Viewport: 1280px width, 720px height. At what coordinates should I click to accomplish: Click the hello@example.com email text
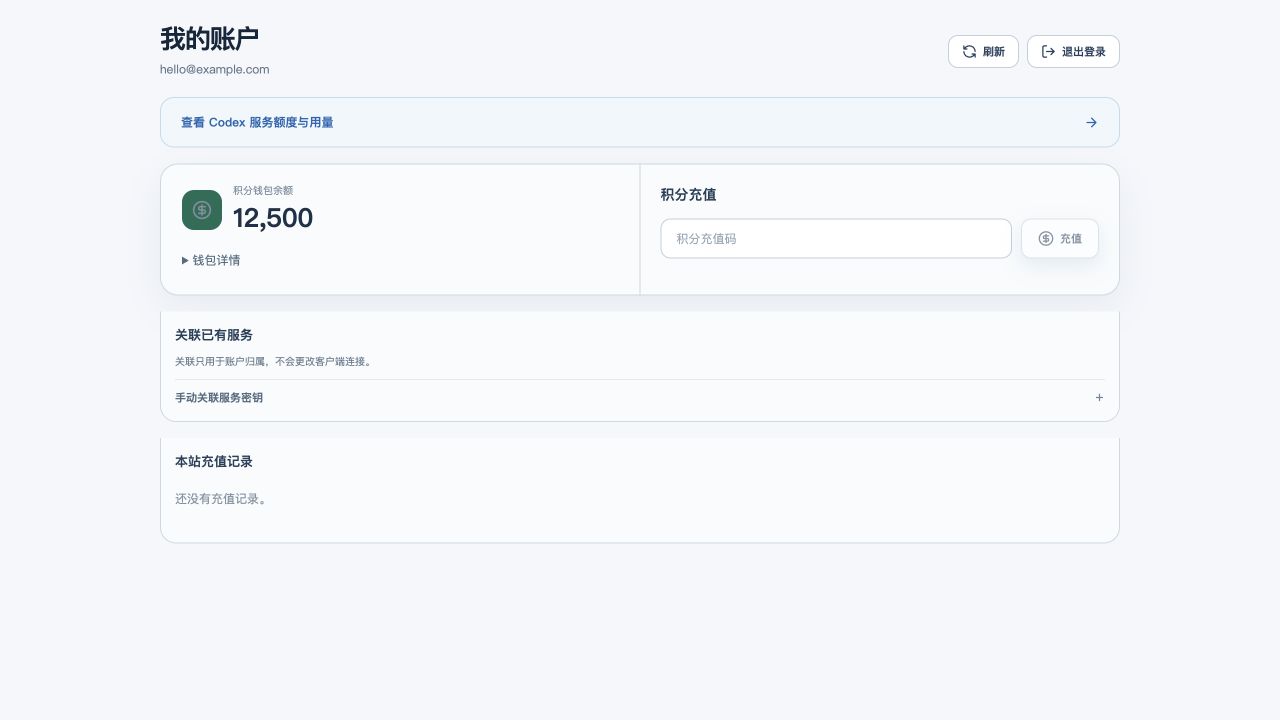point(215,69)
